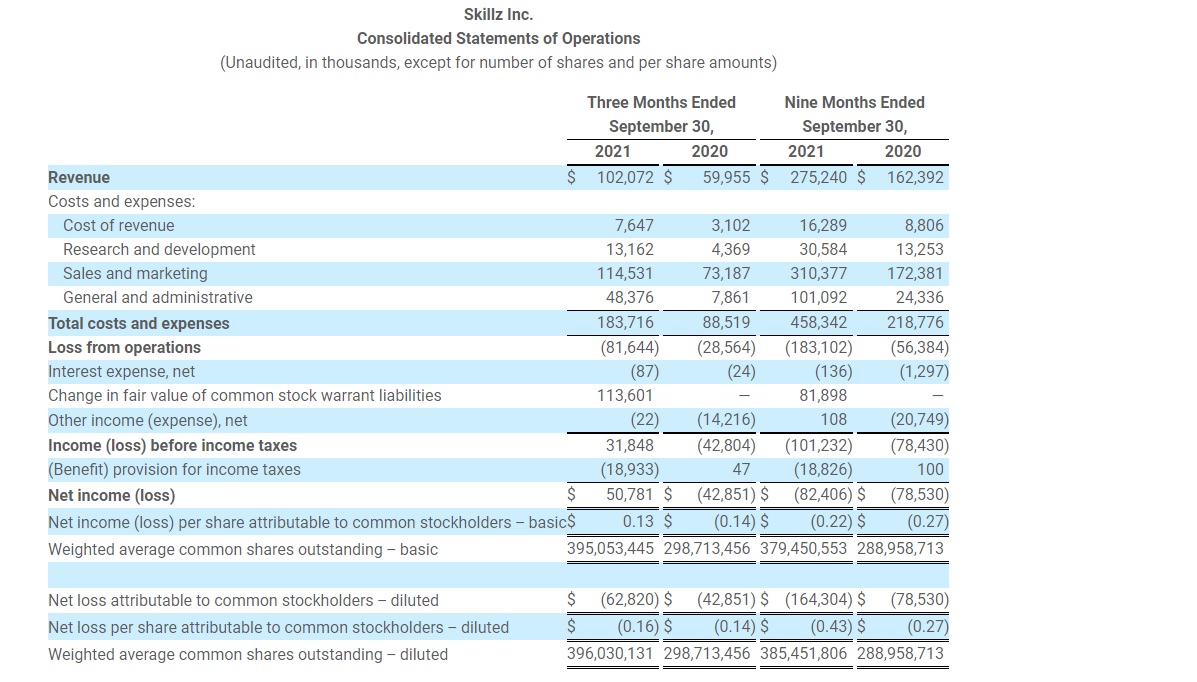
Task: Click sales and marketing value 114,531
Action: [x=625, y=273]
